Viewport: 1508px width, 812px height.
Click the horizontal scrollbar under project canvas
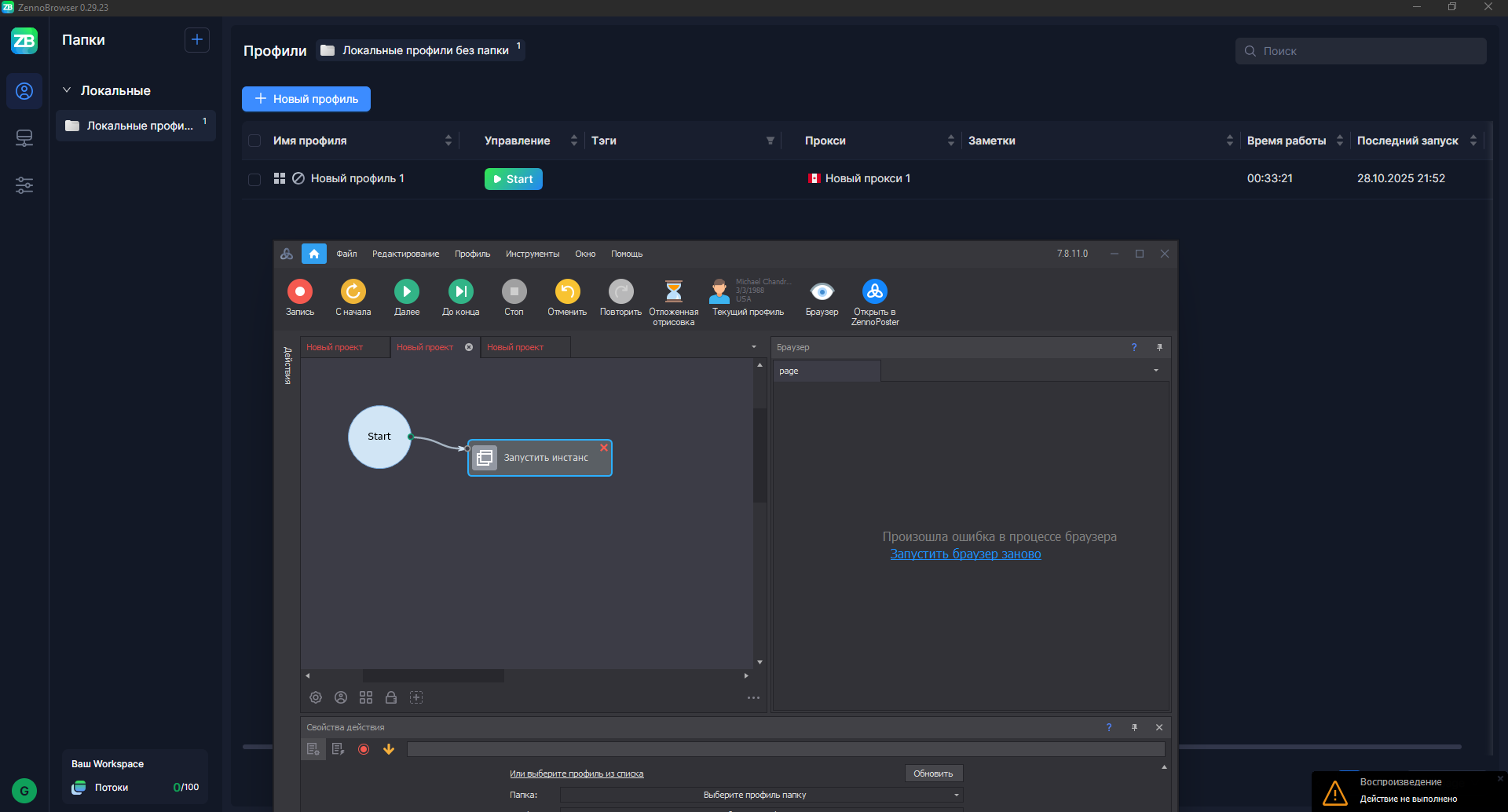[433, 675]
